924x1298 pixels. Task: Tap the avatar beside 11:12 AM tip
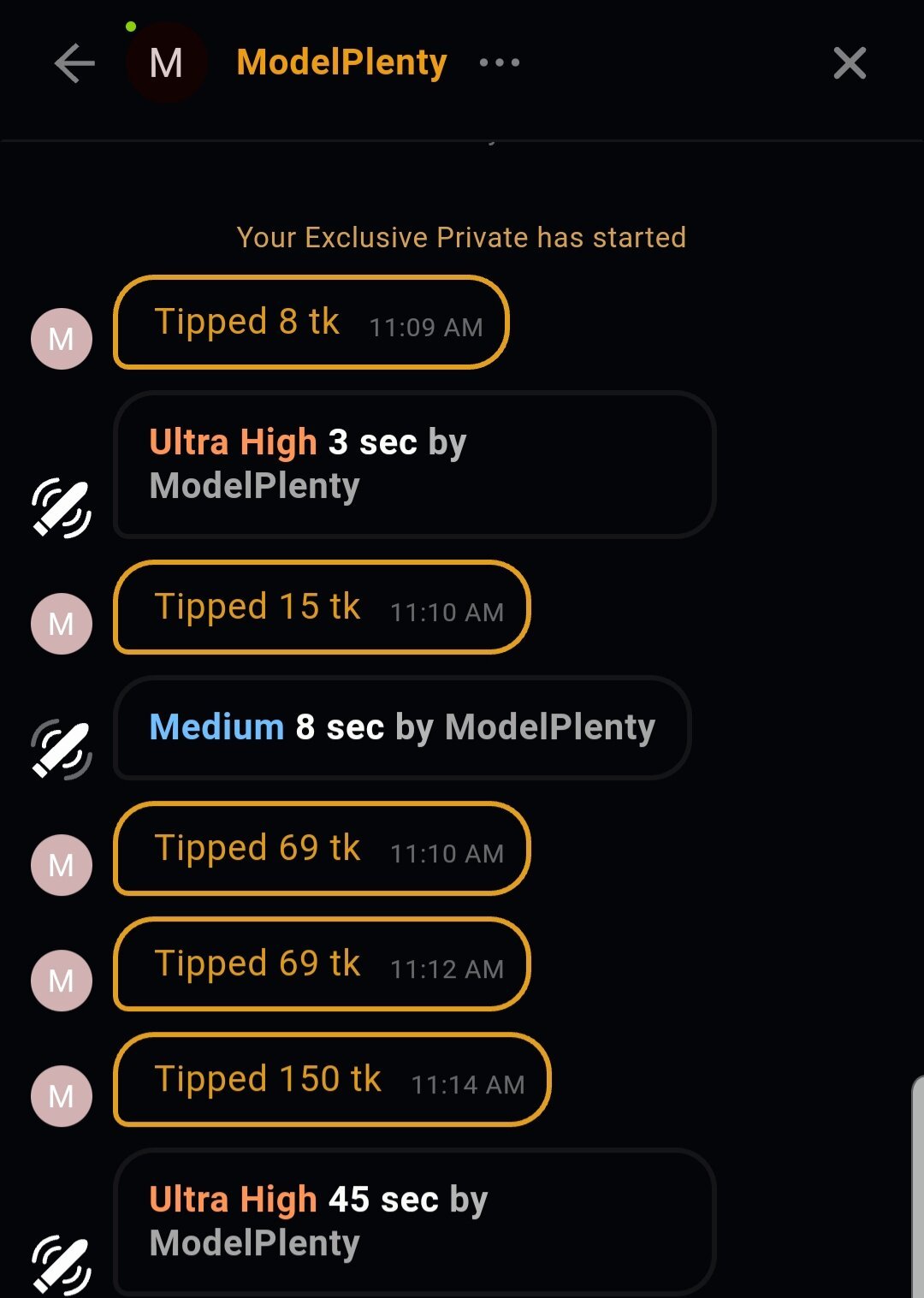point(62,981)
